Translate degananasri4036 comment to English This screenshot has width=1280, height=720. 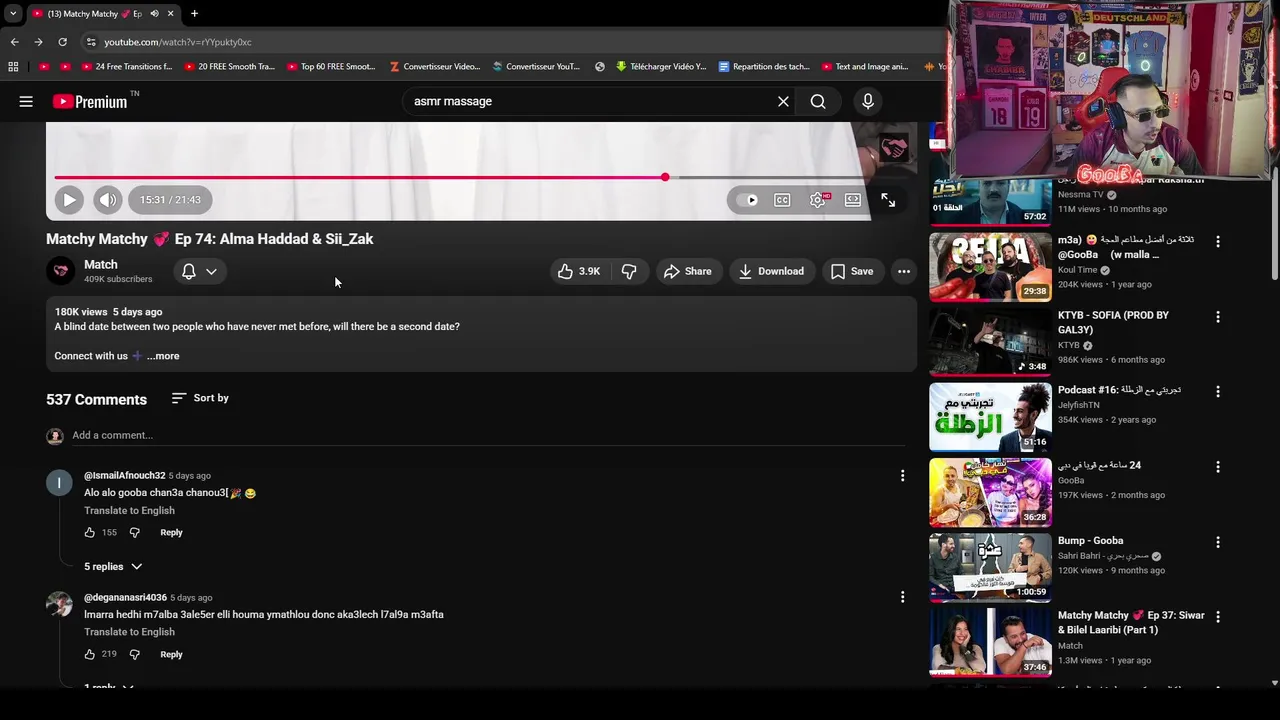(x=129, y=632)
